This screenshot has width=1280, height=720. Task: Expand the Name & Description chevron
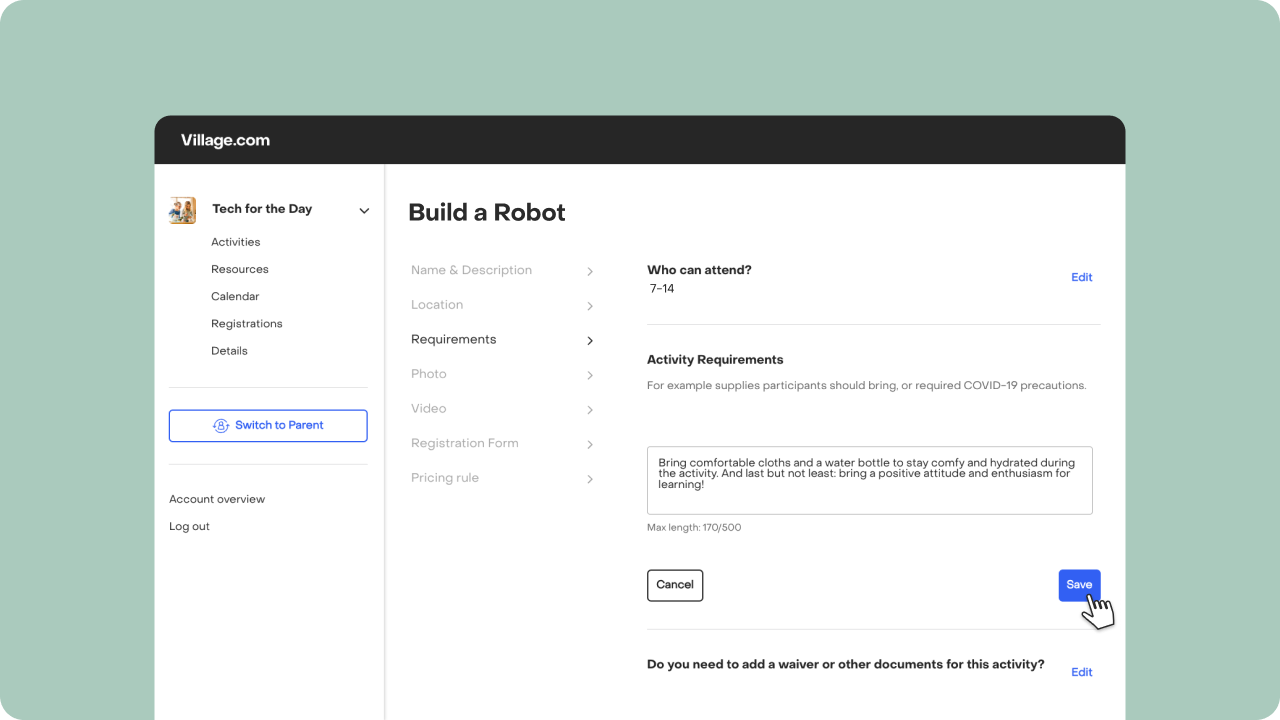590,271
